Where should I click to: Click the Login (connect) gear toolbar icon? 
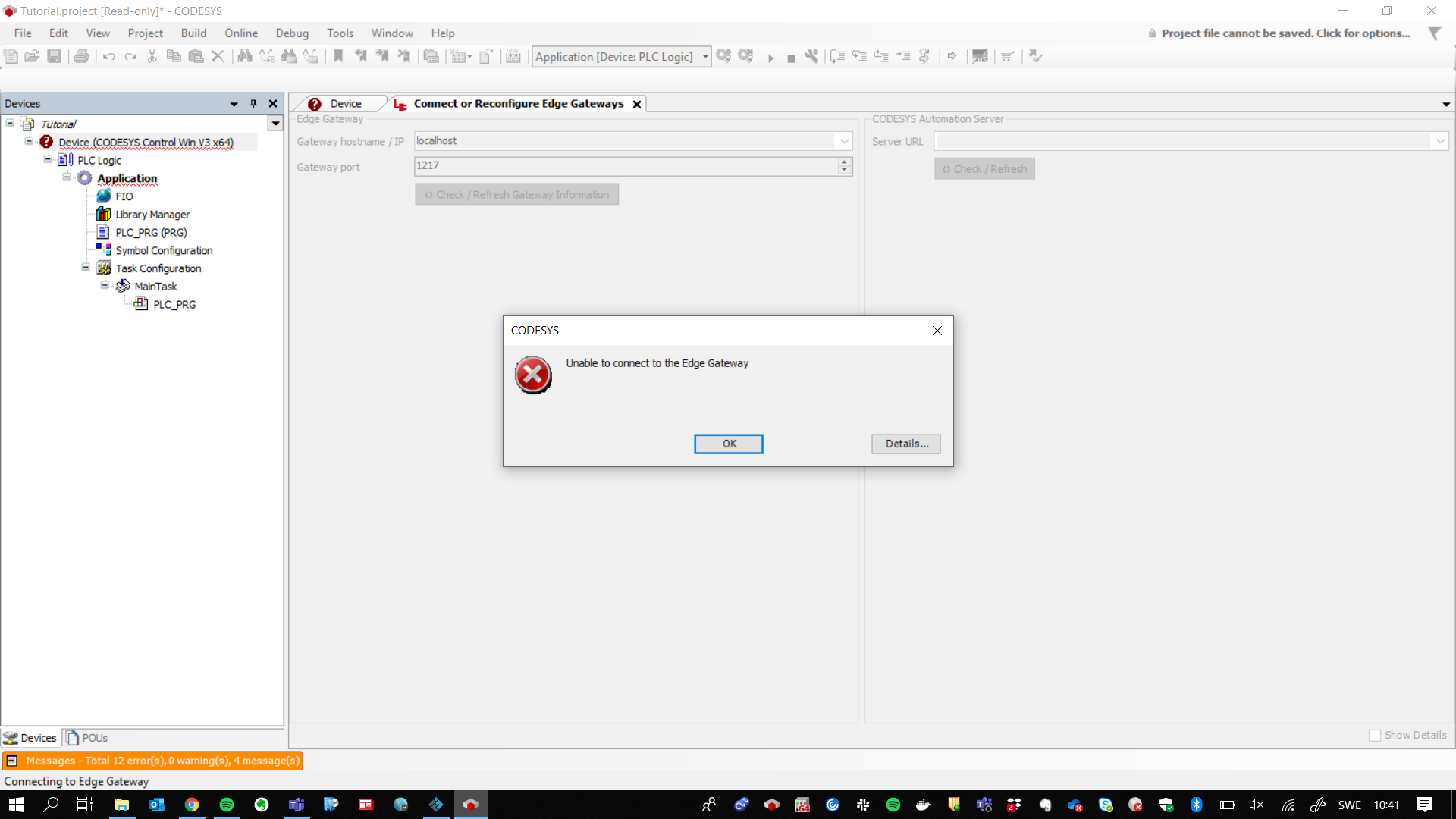coord(723,56)
